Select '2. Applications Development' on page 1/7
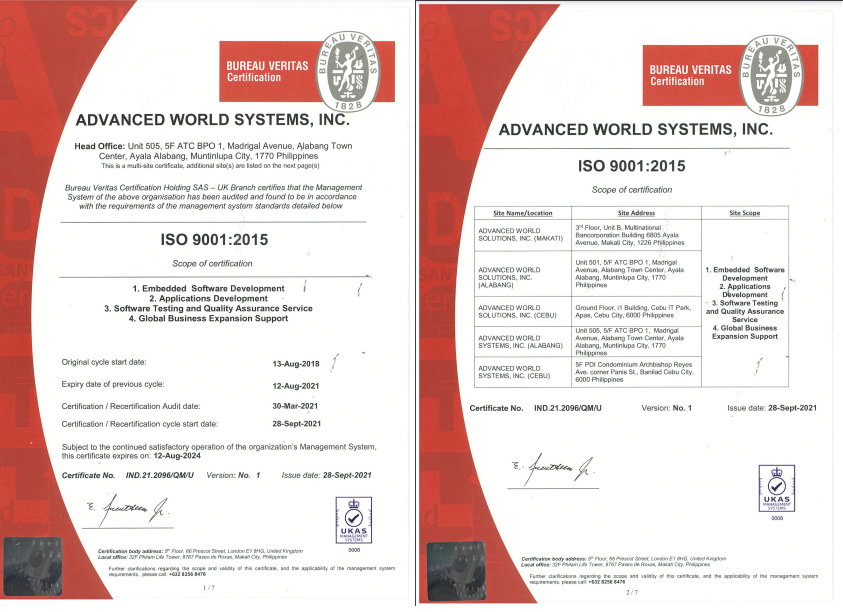Viewport: 843px width, 612px height. pos(209,298)
